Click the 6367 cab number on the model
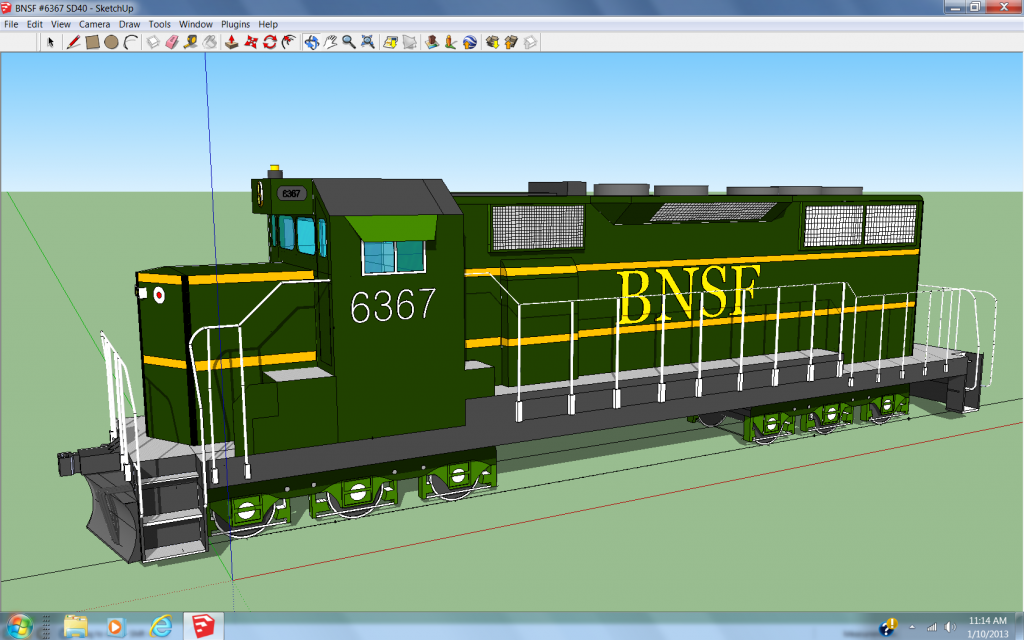 [x=393, y=306]
